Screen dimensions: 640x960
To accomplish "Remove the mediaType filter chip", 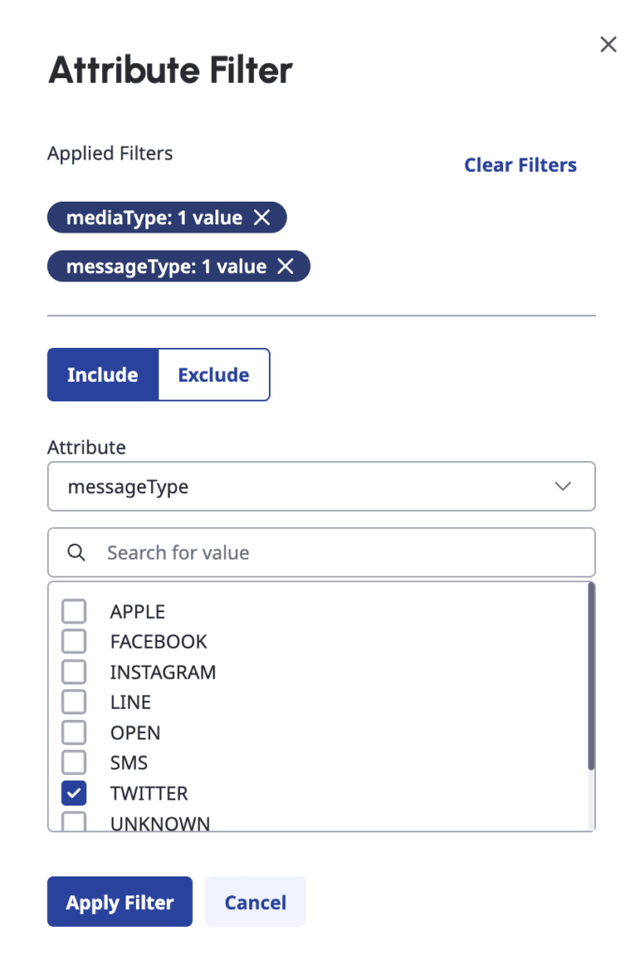I will pos(262,218).
